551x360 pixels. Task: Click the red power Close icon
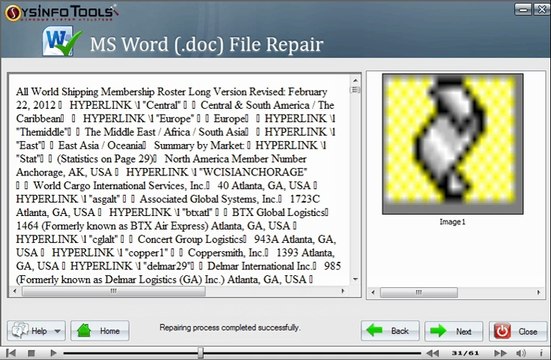tap(503, 331)
